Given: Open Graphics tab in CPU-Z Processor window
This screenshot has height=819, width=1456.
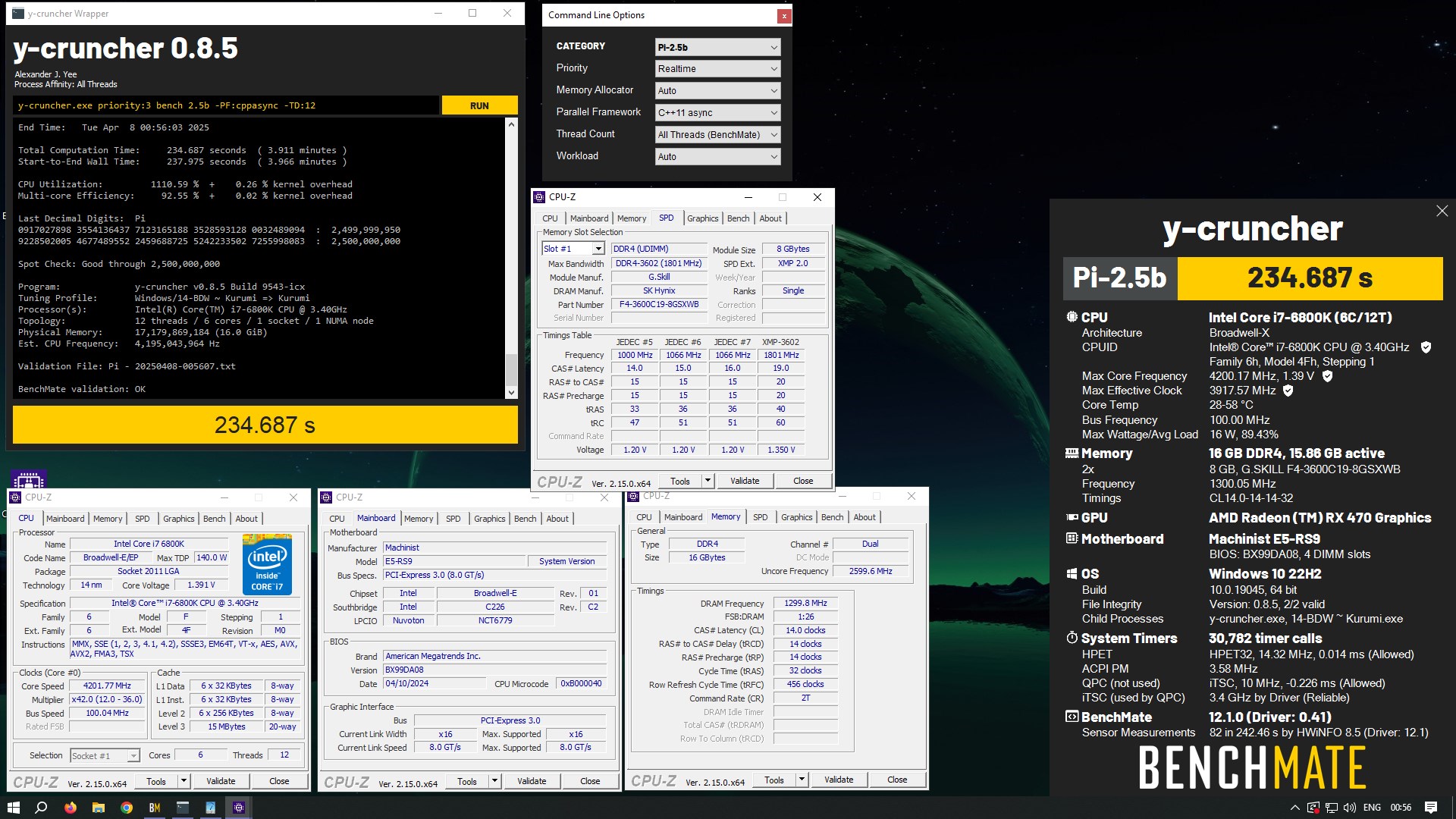Looking at the screenshot, I should tap(179, 519).
